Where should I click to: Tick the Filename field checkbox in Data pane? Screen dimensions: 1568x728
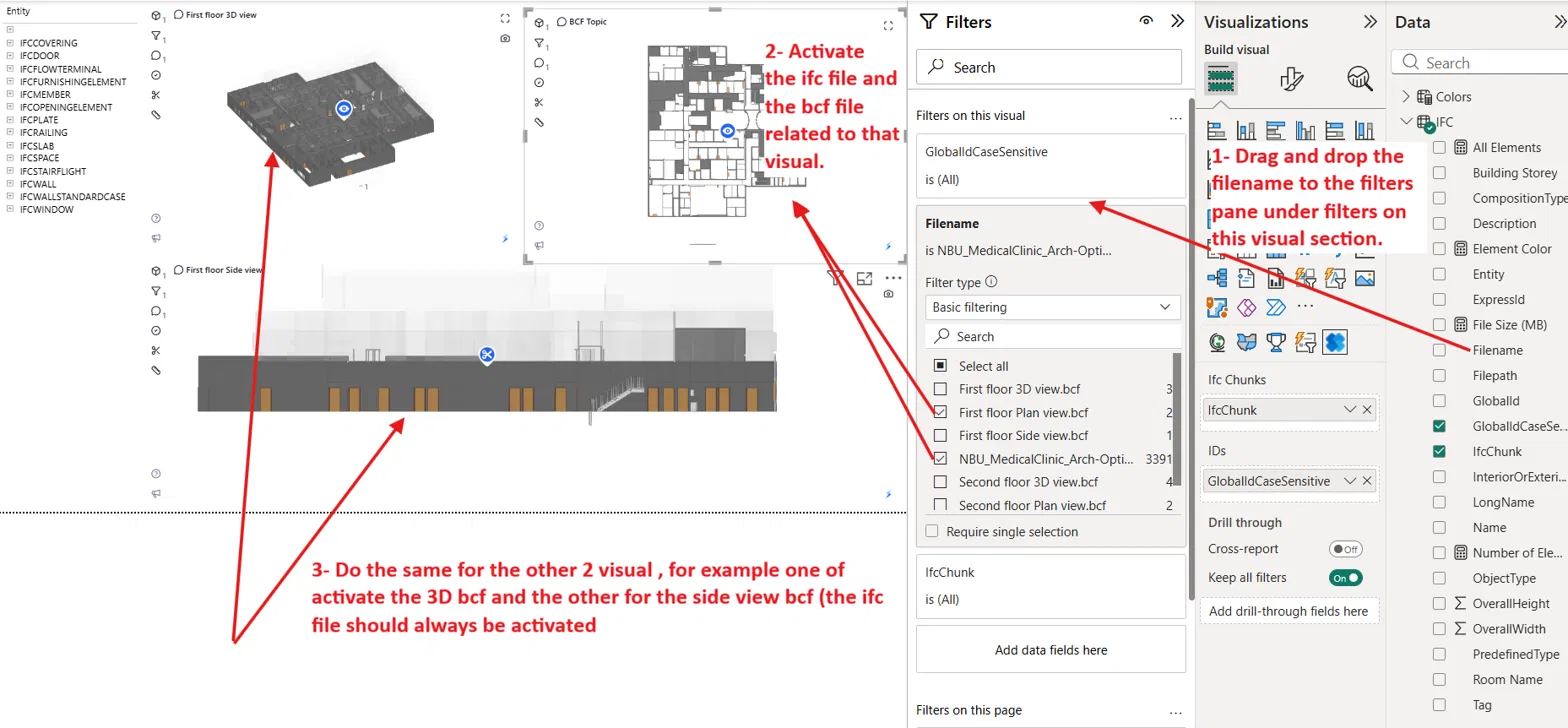pos(1439,350)
